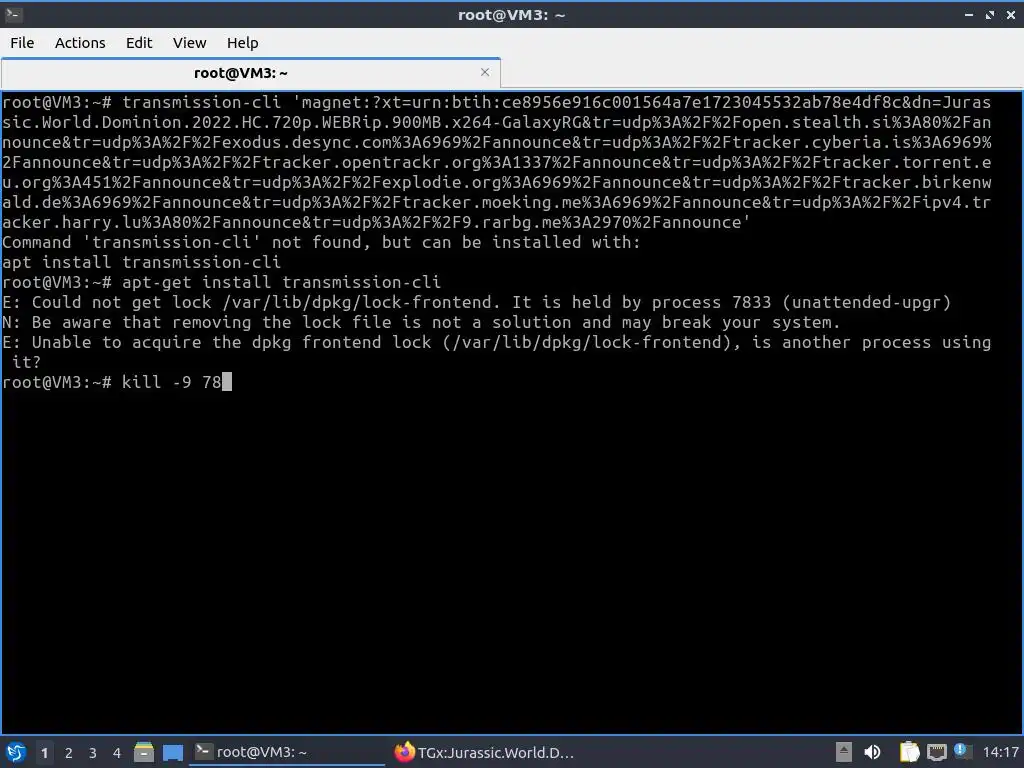Open the View menu
1024x768 pixels.
[189, 43]
